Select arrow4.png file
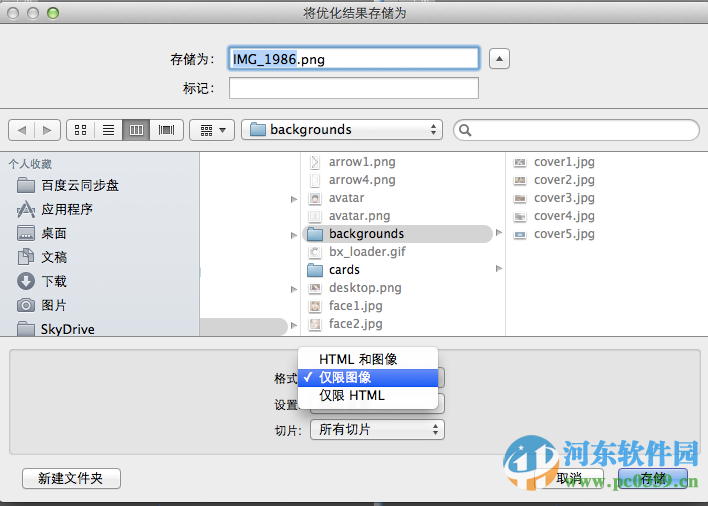This screenshot has width=708, height=506. pyautogui.click(x=352, y=180)
